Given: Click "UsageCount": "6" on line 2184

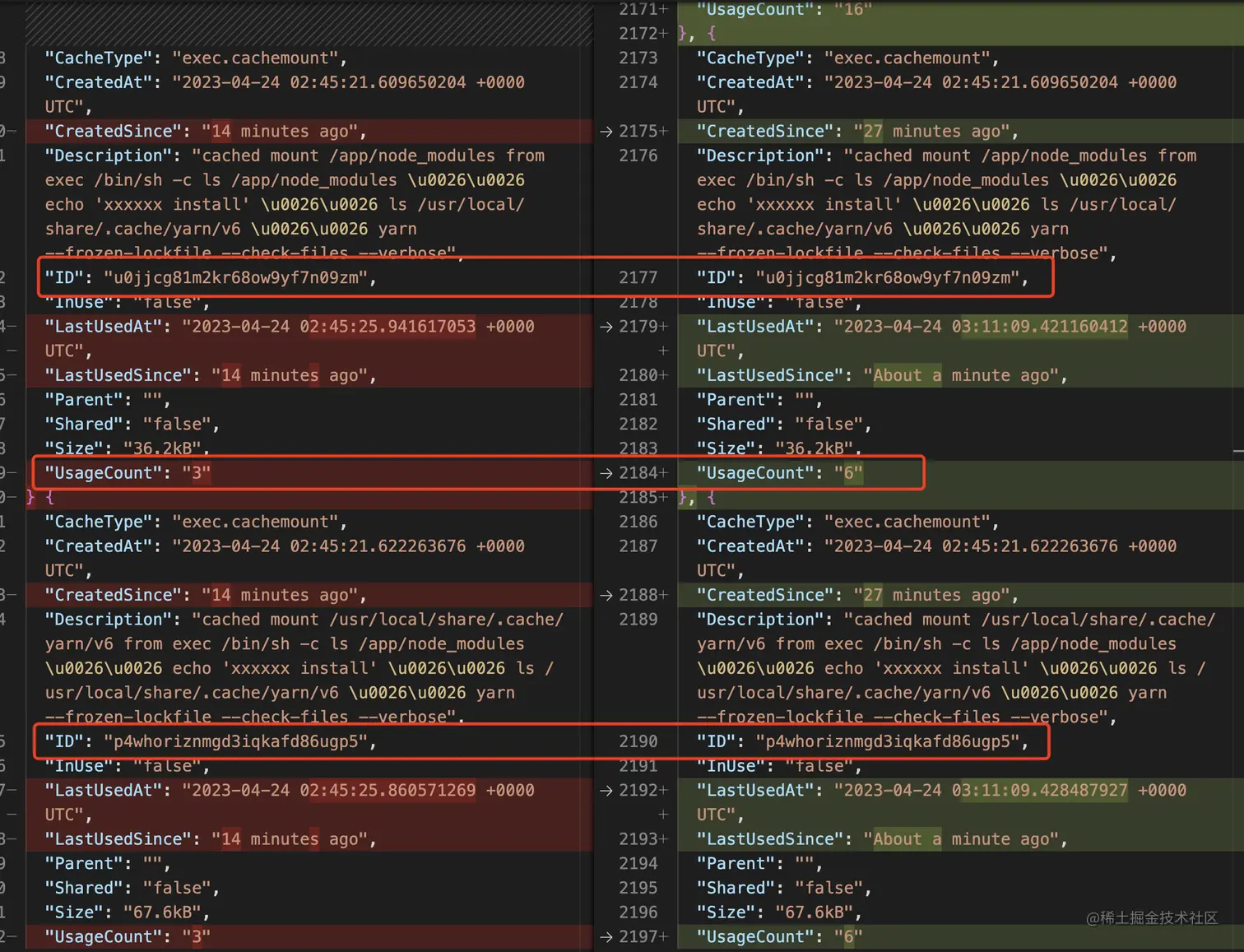Looking at the screenshot, I should click(x=780, y=473).
